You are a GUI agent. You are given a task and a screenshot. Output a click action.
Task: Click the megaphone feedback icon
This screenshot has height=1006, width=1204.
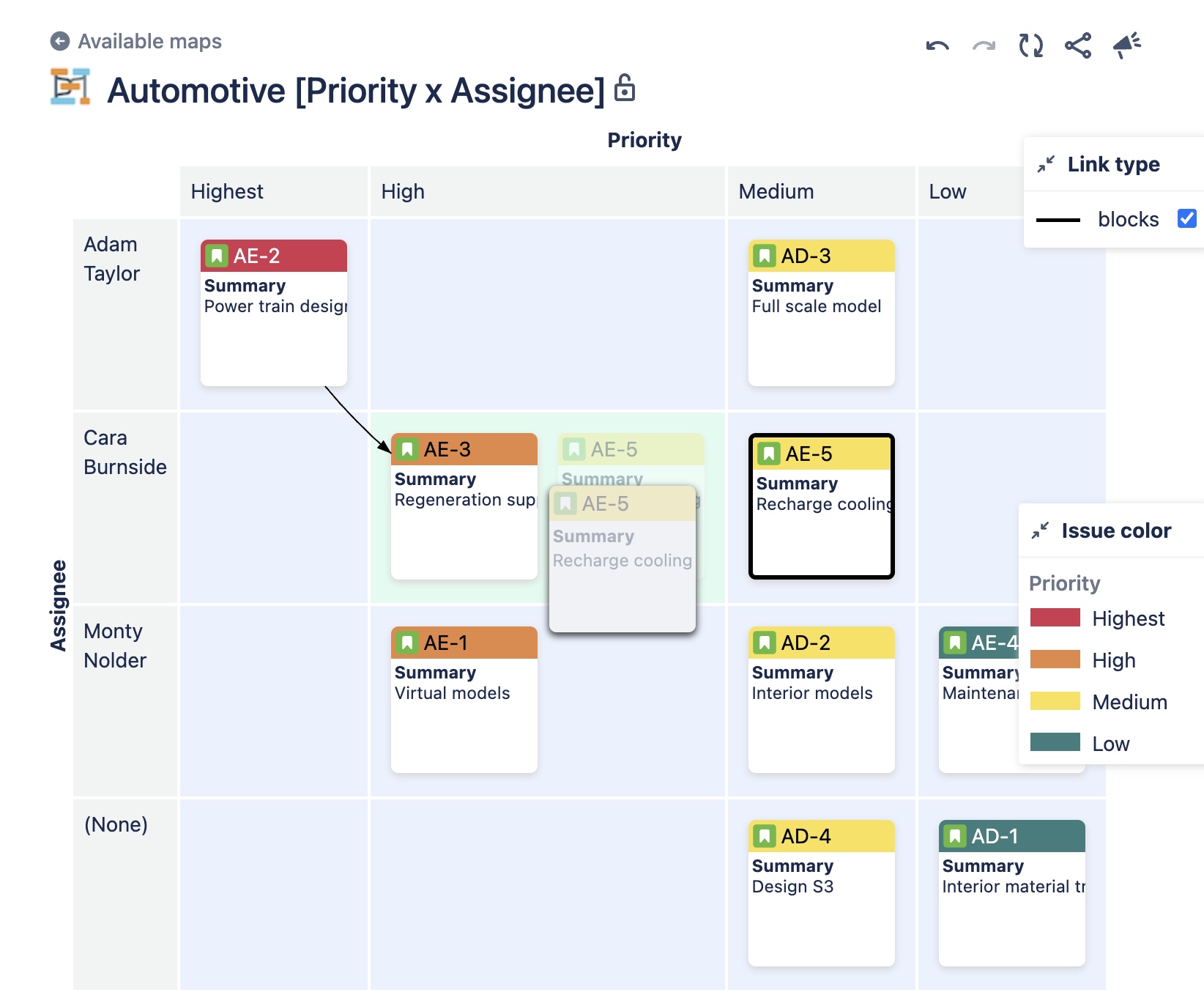pyautogui.click(x=1126, y=45)
